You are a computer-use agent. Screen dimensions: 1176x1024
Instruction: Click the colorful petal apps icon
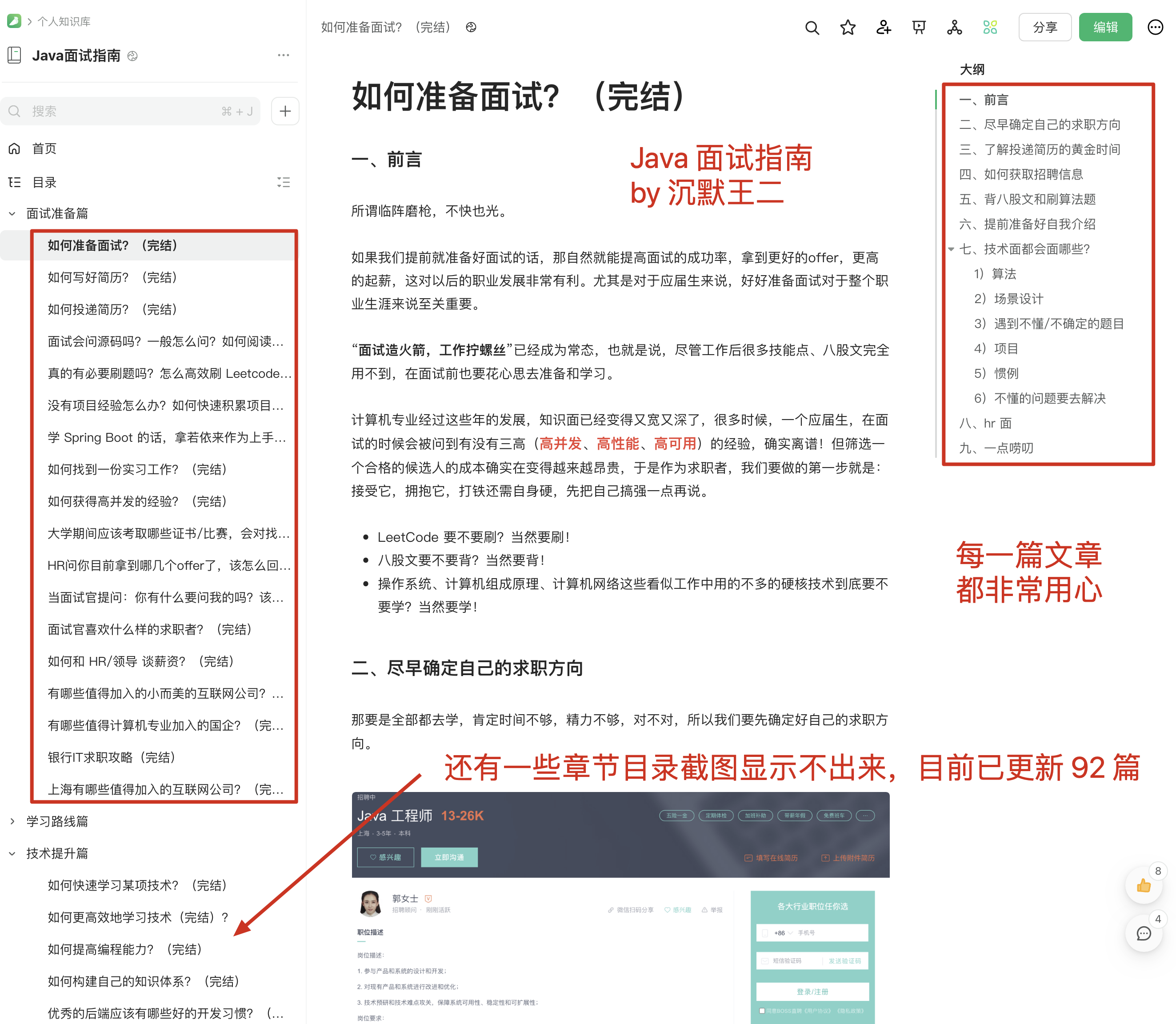pos(990,27)
